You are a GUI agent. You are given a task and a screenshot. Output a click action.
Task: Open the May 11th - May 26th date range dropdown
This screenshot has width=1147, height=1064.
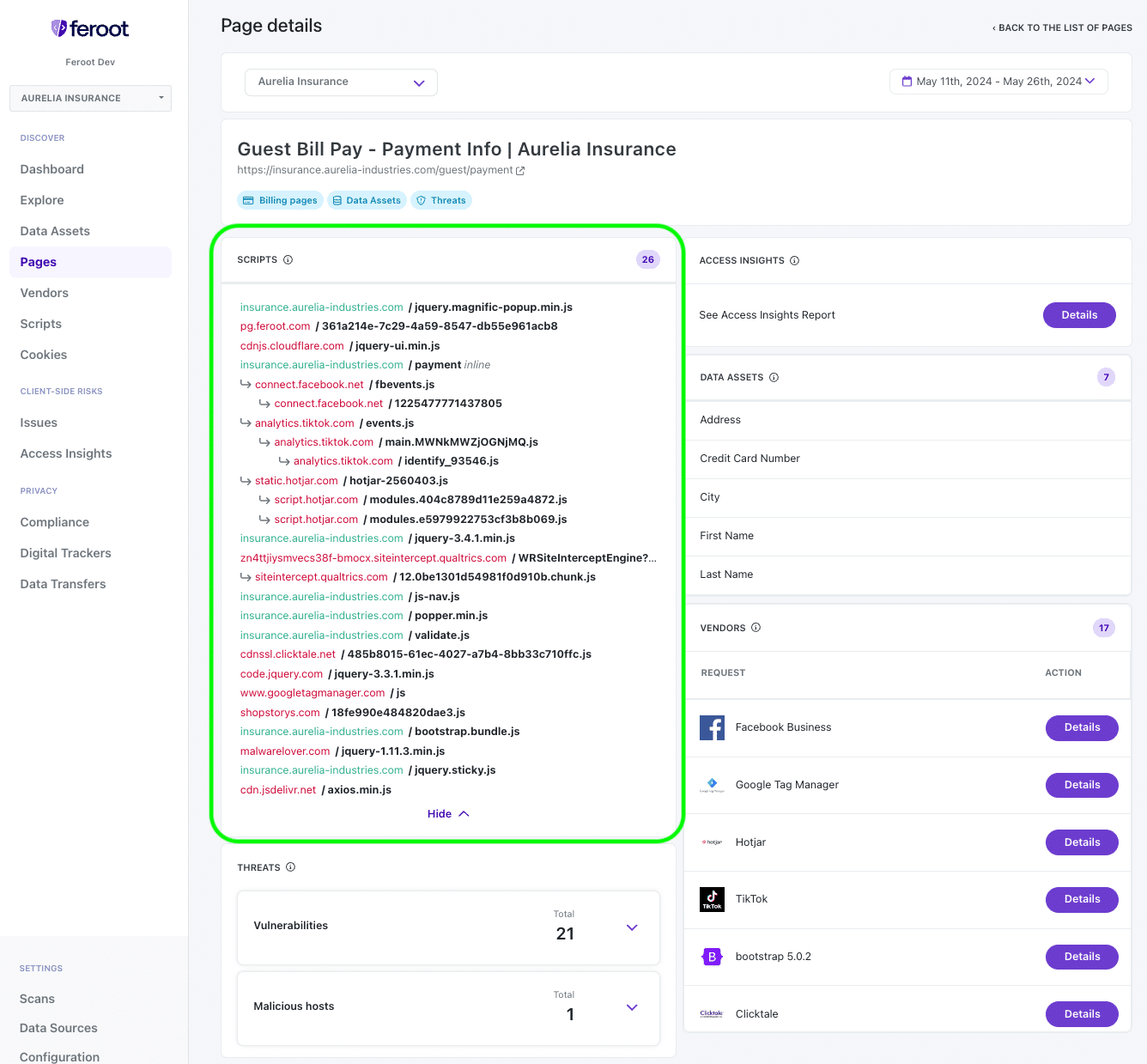(998, 82)
